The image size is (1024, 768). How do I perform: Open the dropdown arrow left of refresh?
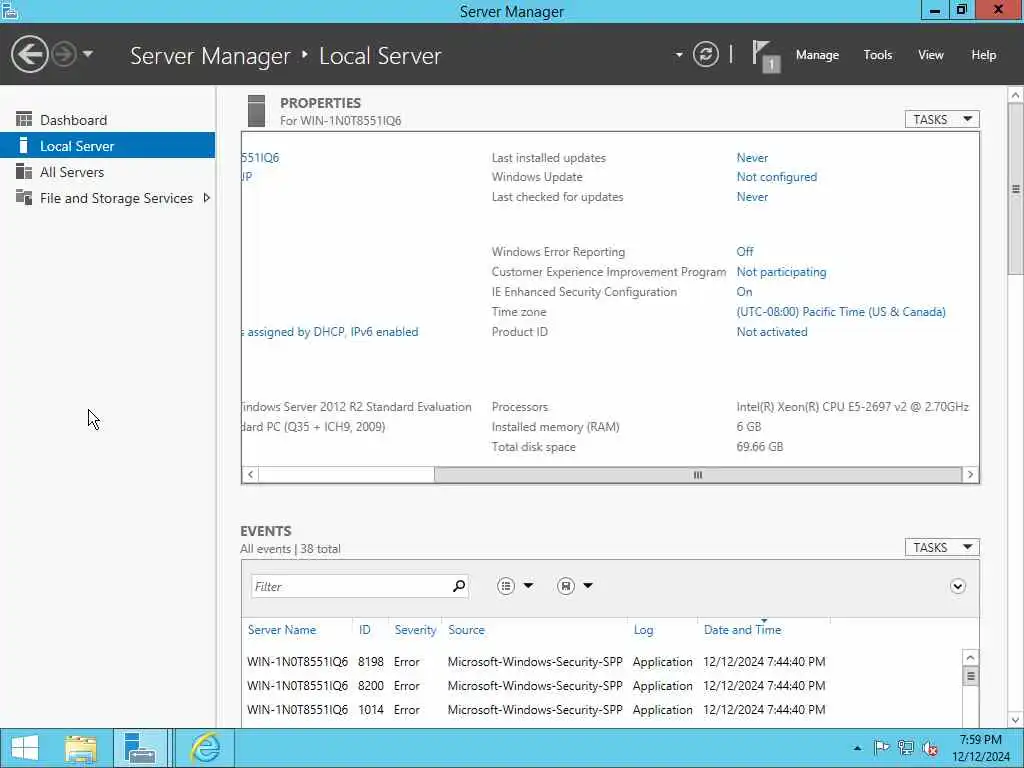click(x=679, y=55)
